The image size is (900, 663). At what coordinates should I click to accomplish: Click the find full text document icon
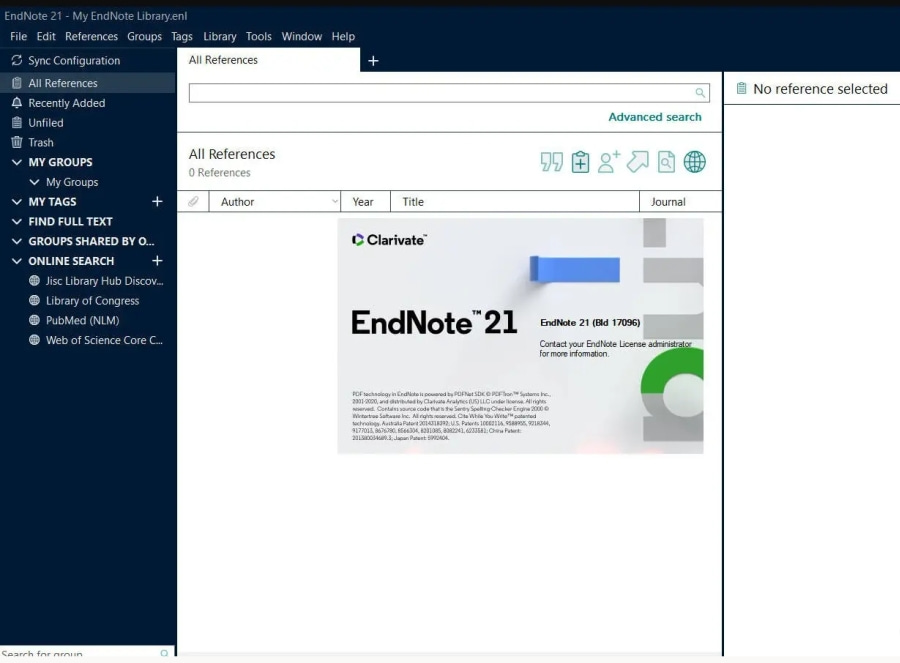666,161
